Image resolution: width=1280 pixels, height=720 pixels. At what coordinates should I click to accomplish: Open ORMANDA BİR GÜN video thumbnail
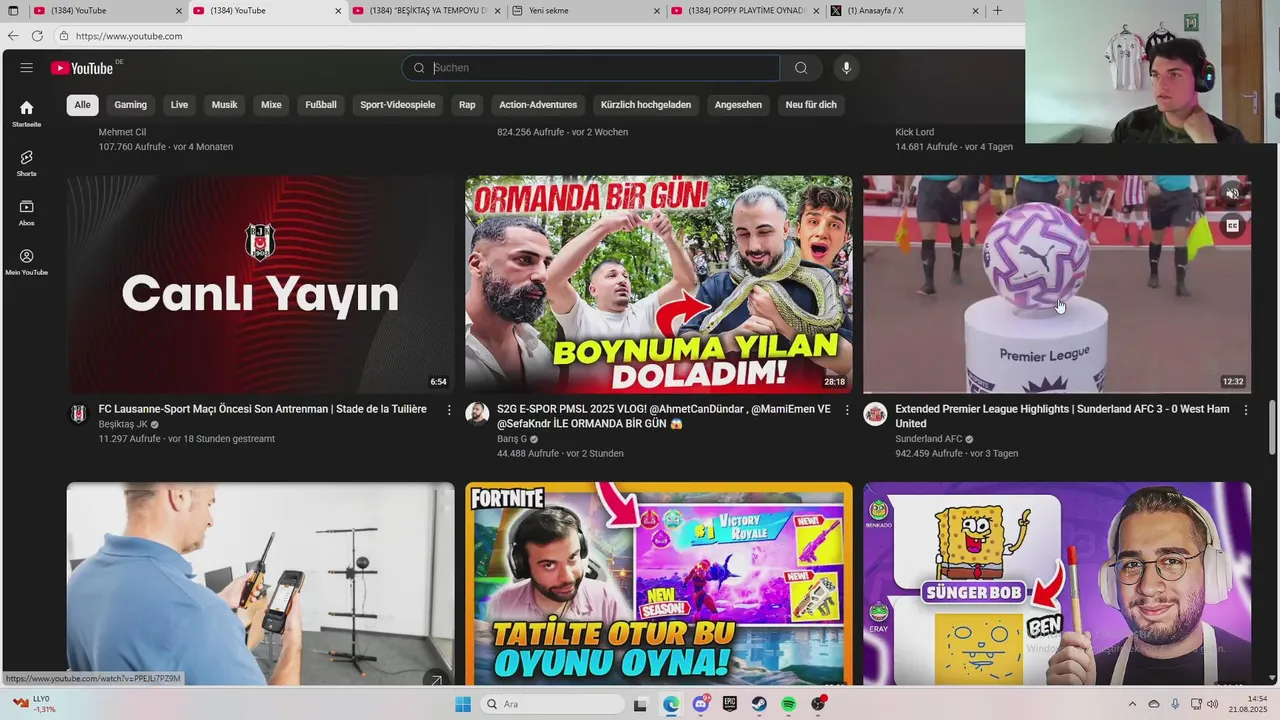[658, 284]
